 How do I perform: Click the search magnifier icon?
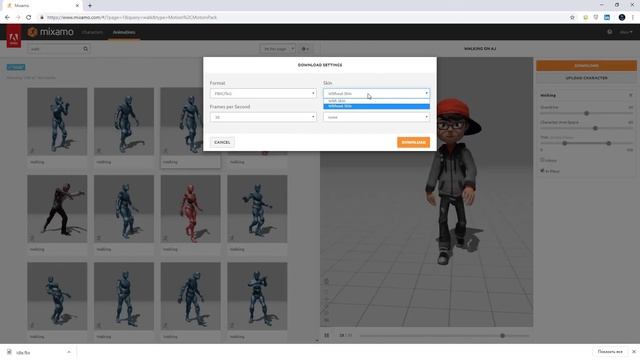(85, 49)
